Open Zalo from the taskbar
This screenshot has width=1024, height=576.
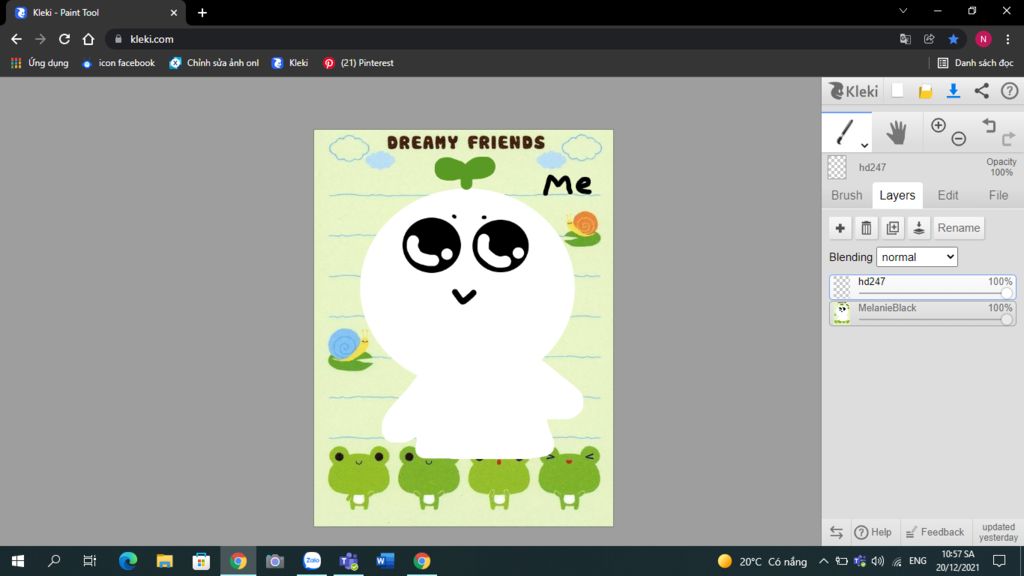[x=312, y=561]
